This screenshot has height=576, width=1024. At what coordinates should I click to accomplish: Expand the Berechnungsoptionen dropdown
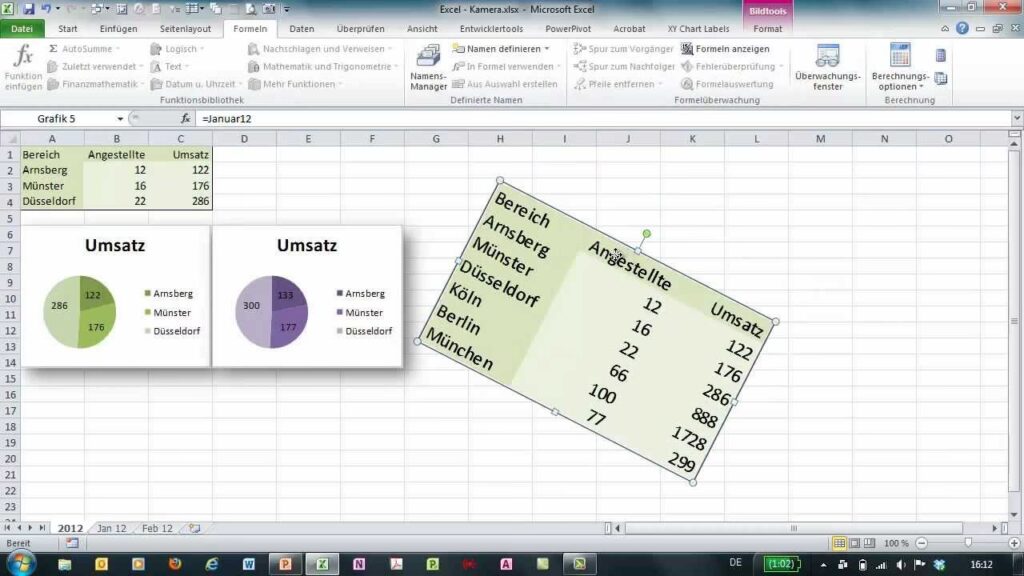coord(899,81)
